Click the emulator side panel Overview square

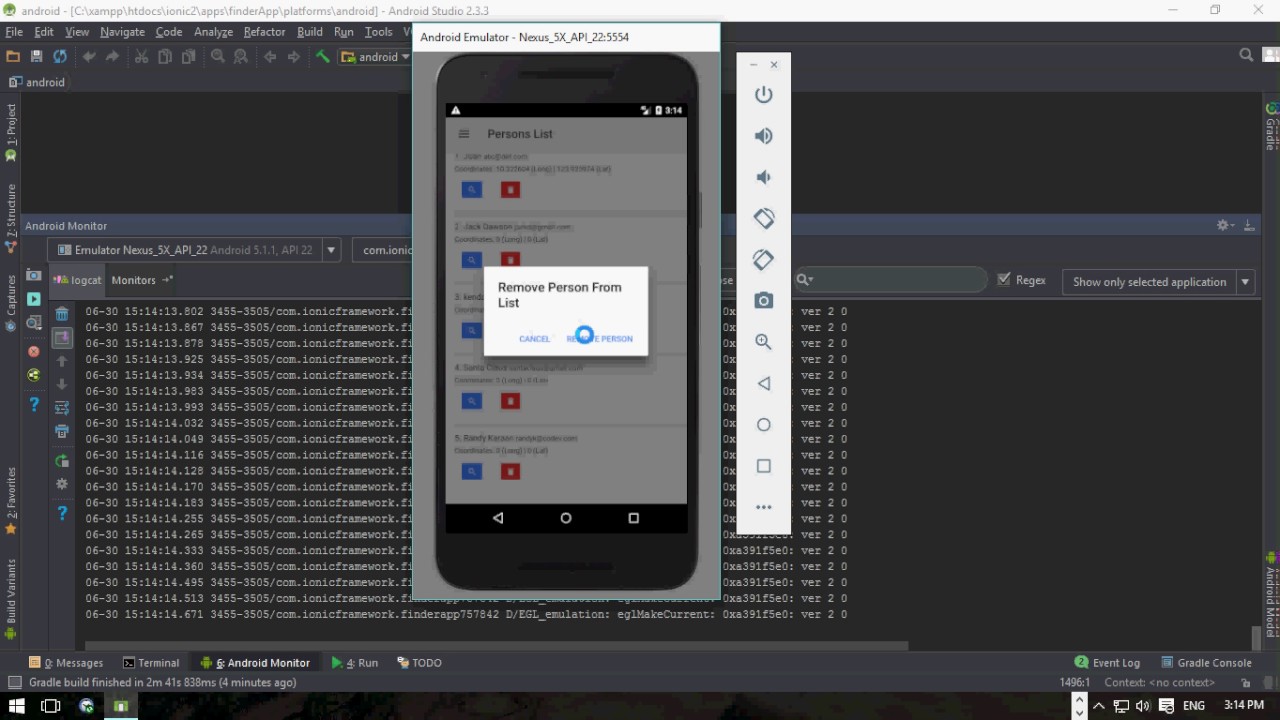[763, 466]
